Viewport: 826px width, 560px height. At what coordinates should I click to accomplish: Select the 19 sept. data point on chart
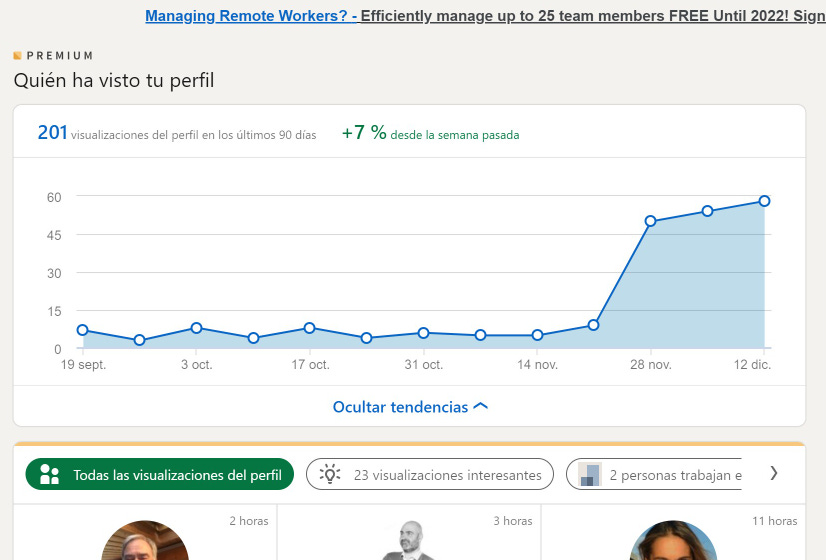(83, 330)
